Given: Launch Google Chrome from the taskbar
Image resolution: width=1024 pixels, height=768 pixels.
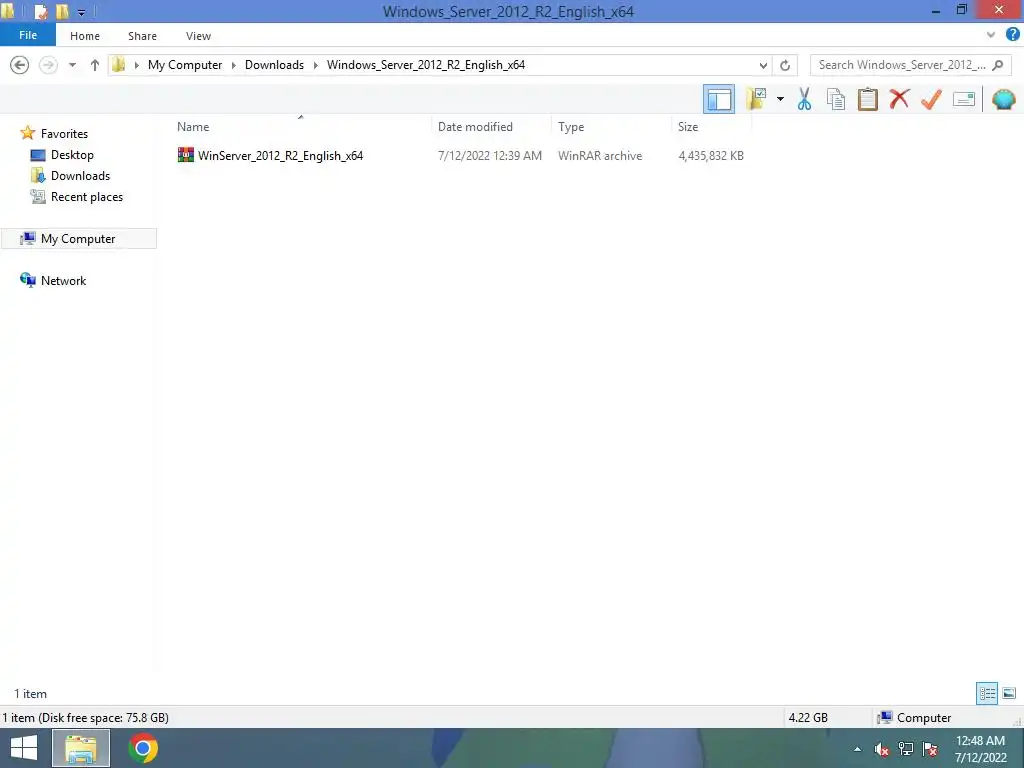Looking at the screenshot, I should (143, 748).
